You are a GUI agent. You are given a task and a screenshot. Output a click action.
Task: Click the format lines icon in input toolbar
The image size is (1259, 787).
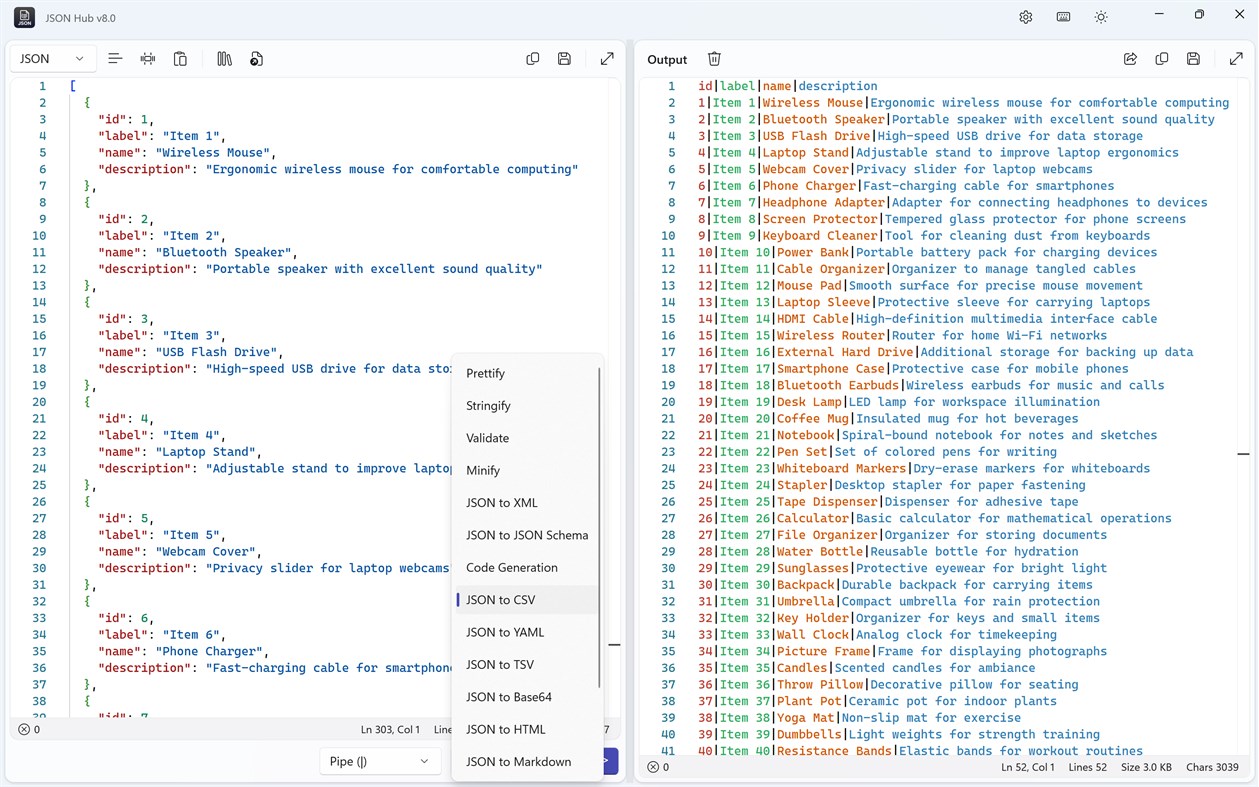click(x=115, y=59)
